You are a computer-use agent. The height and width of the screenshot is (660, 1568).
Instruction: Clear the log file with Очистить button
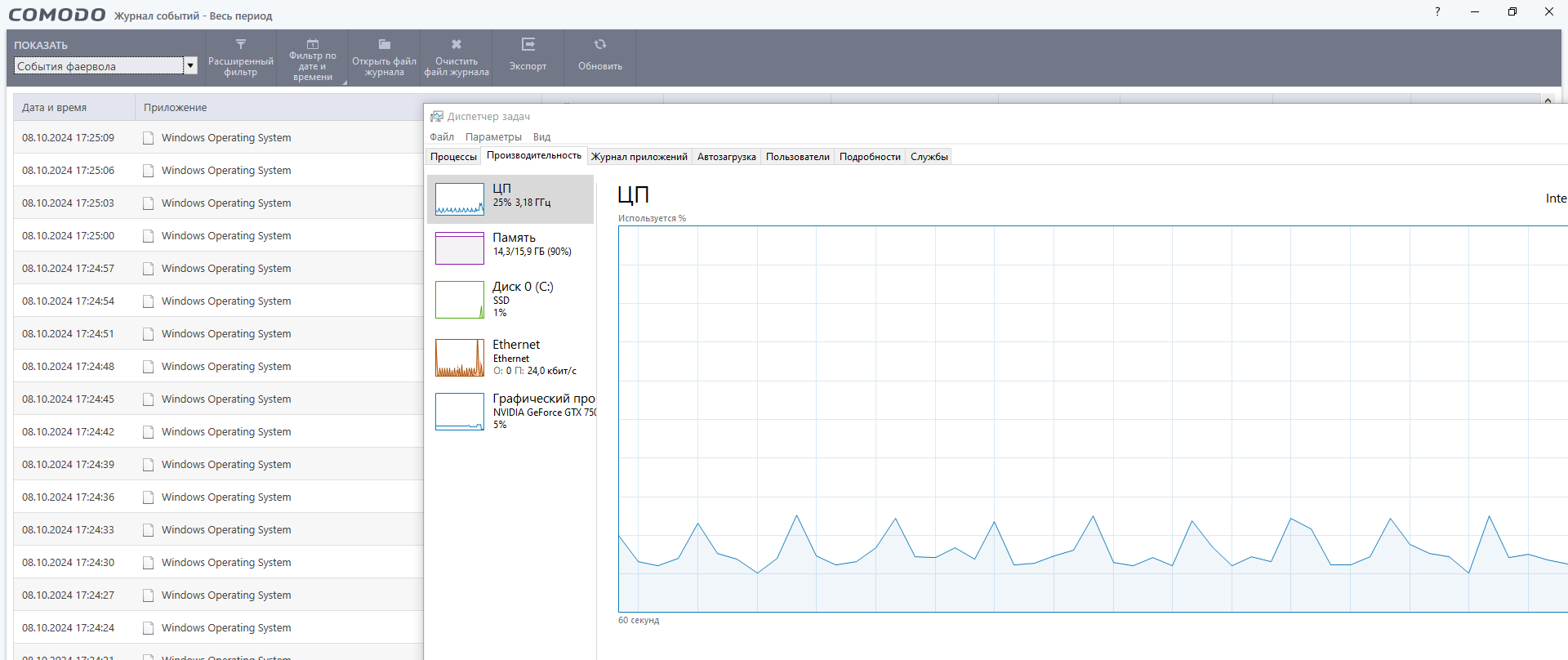tap(457, 57)
